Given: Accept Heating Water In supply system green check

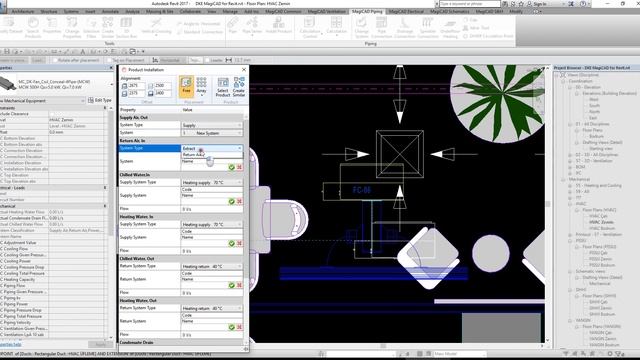Looking at the screenshot, I should coord(231,244).
